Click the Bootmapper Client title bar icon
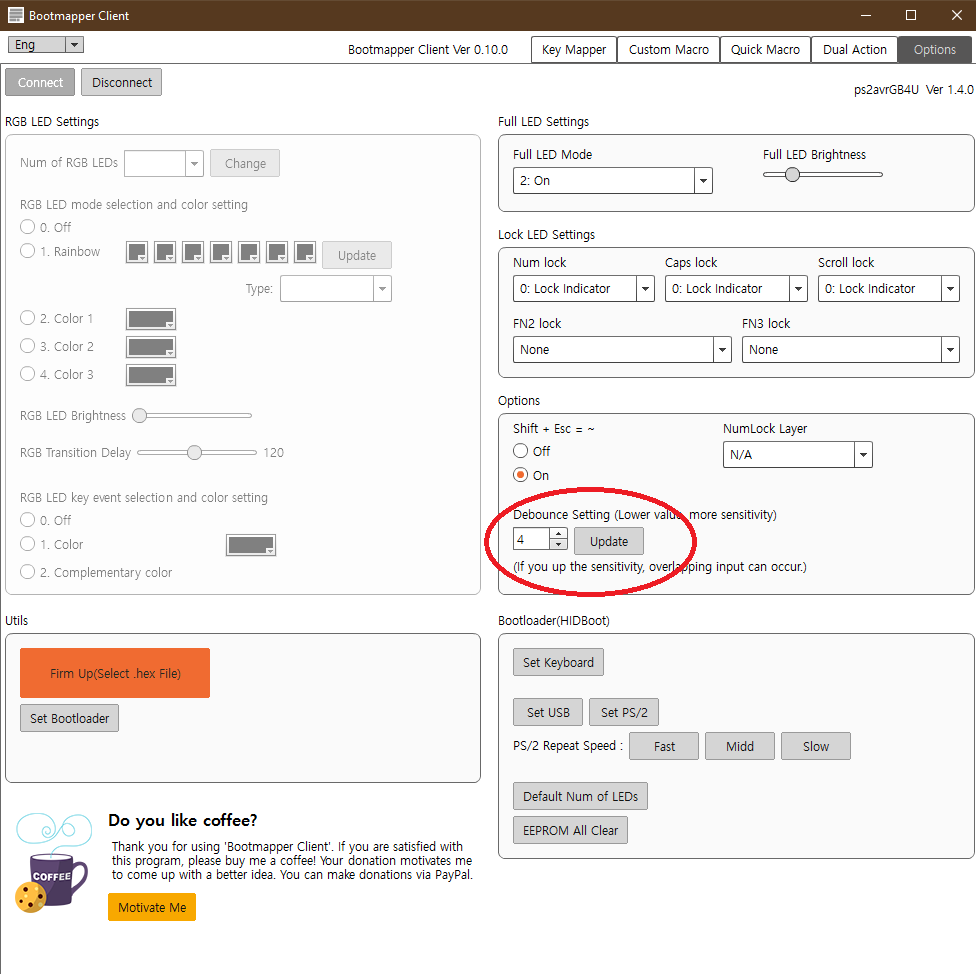976x974 pixels. [x=15, y=16]
